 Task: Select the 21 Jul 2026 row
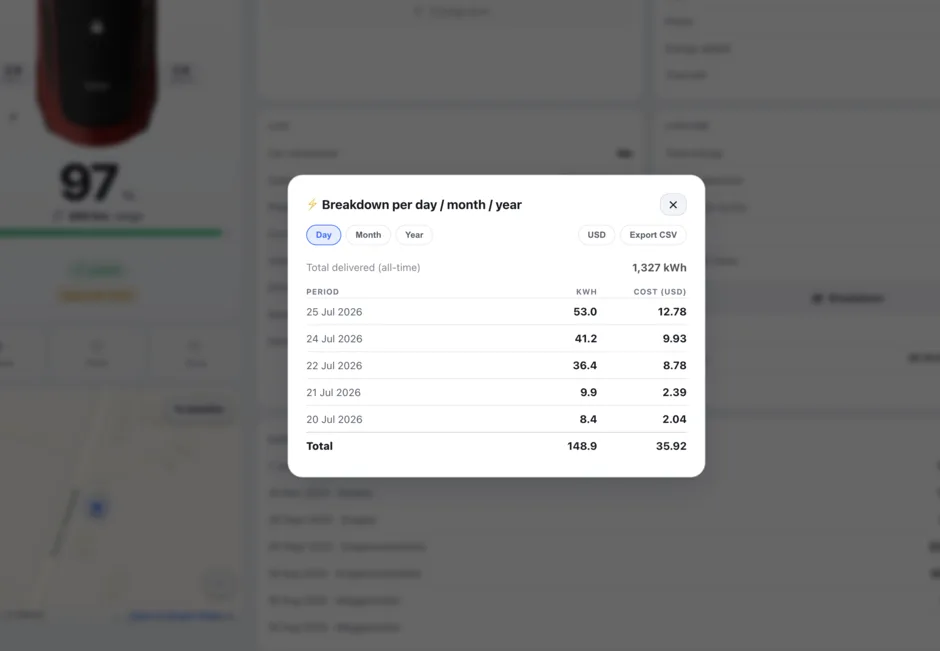tap(496, 393)
